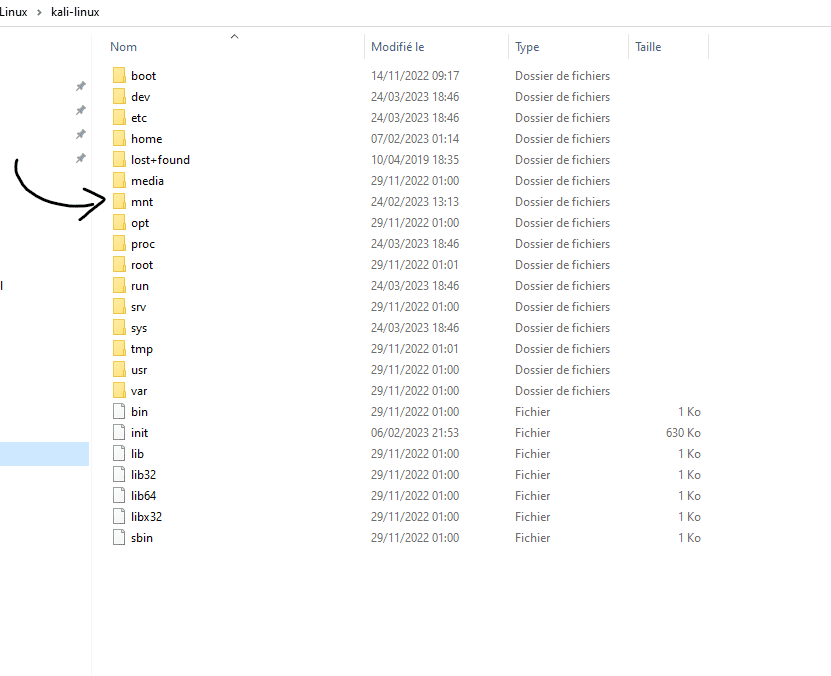
Task: Click the 24/02/2023 13:13 date cell
Action: pos(415,202)
